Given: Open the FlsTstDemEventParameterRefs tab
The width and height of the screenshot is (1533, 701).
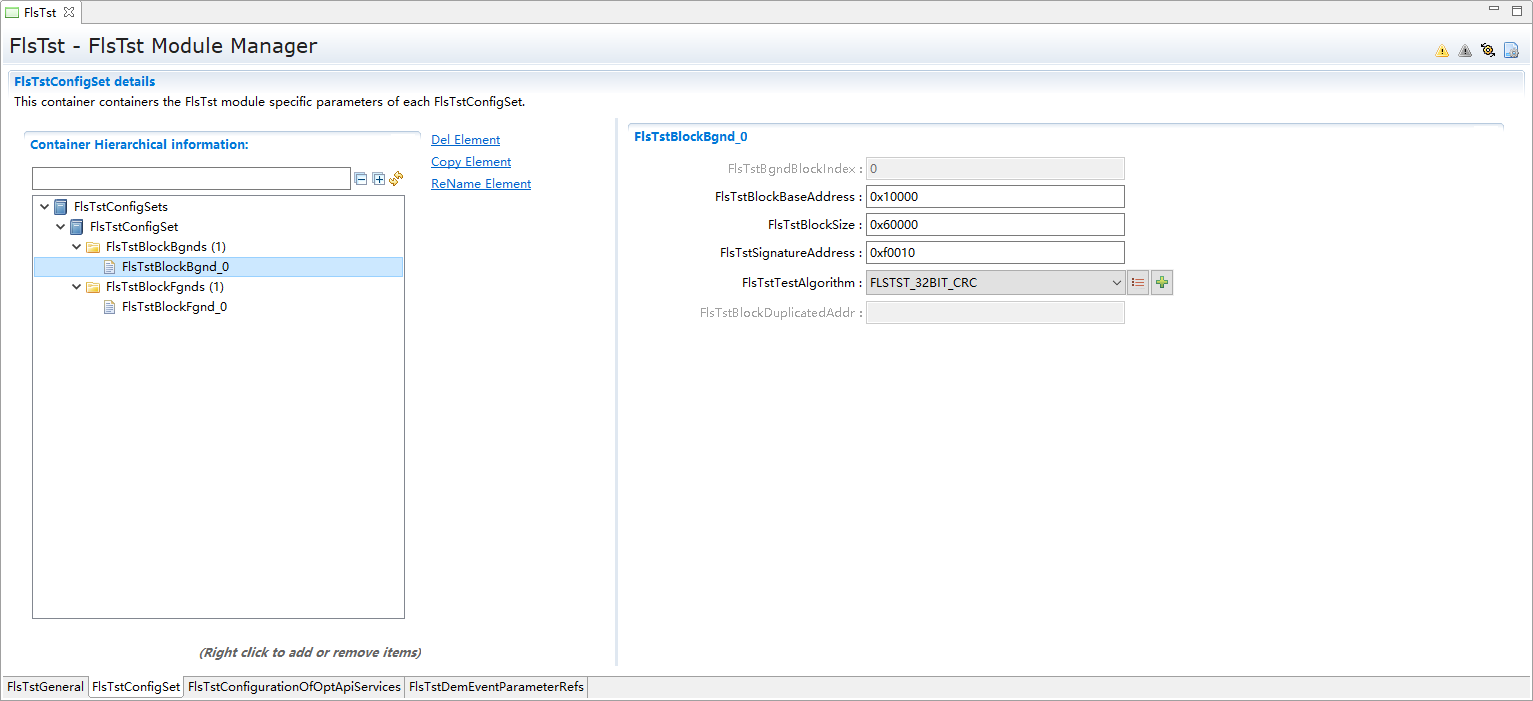Looking at the screenshot, I should [x=496, y=687].
